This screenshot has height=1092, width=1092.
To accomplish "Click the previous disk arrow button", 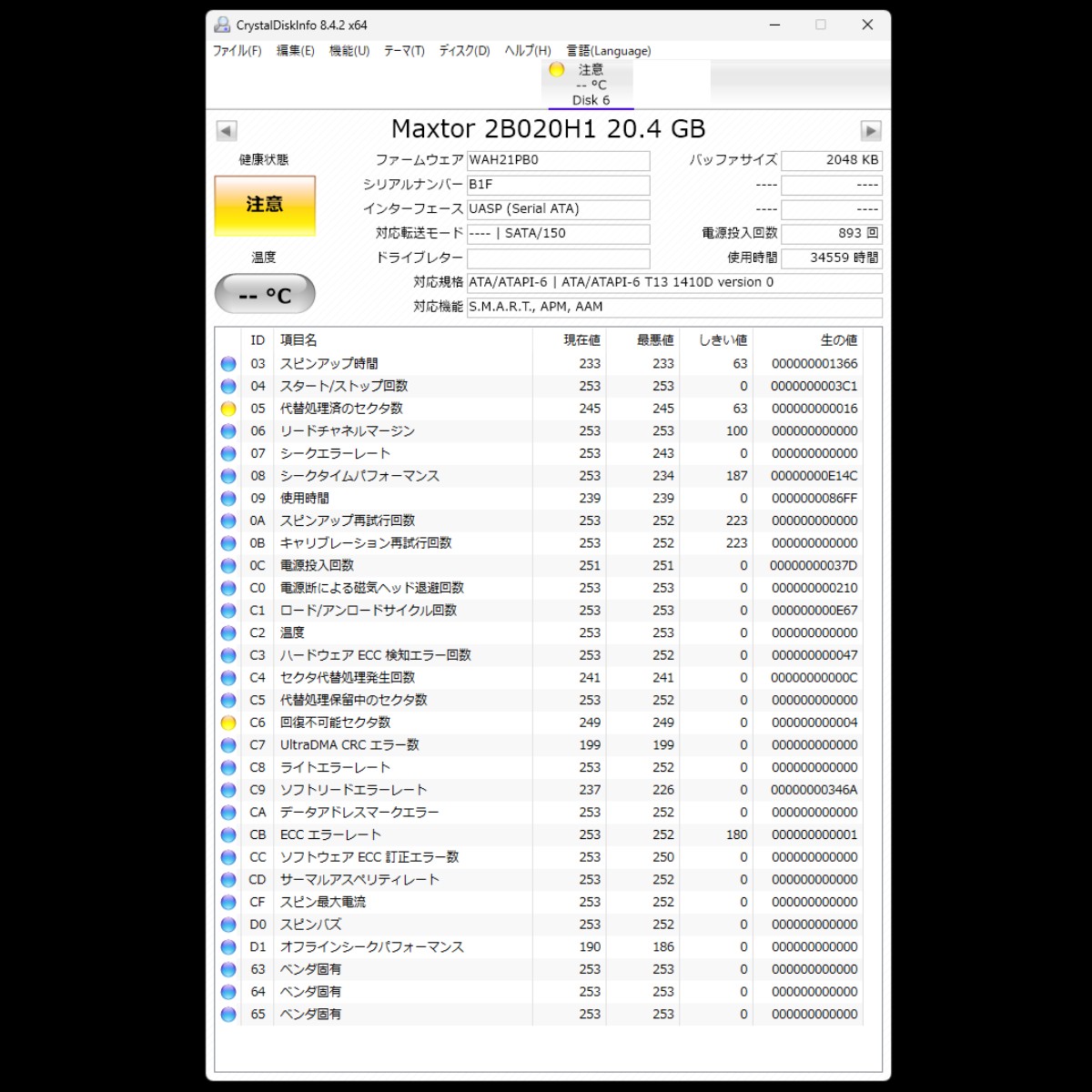I will click(227, 130).
